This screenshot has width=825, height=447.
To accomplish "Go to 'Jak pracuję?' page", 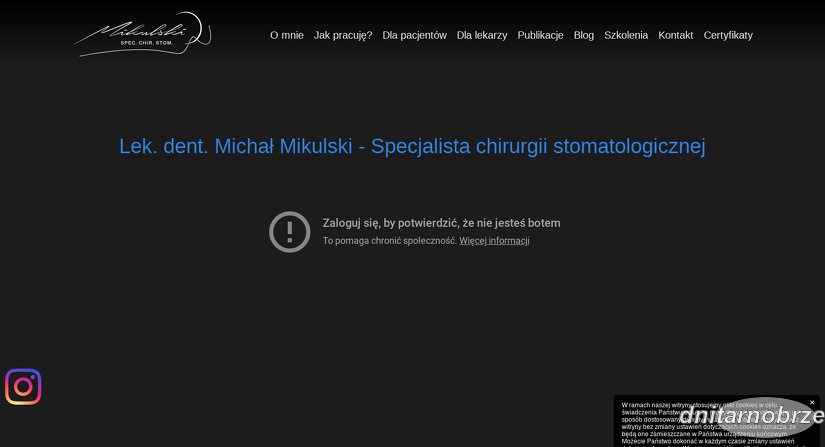I will click(343, 35).
